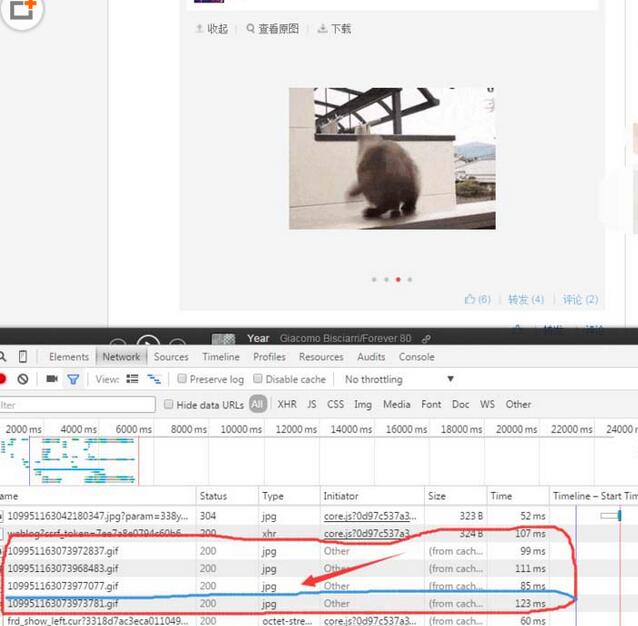The height and width of the screenshot is (626, 638).
Task: Check the Disable cache option
Action: point(258,380)
